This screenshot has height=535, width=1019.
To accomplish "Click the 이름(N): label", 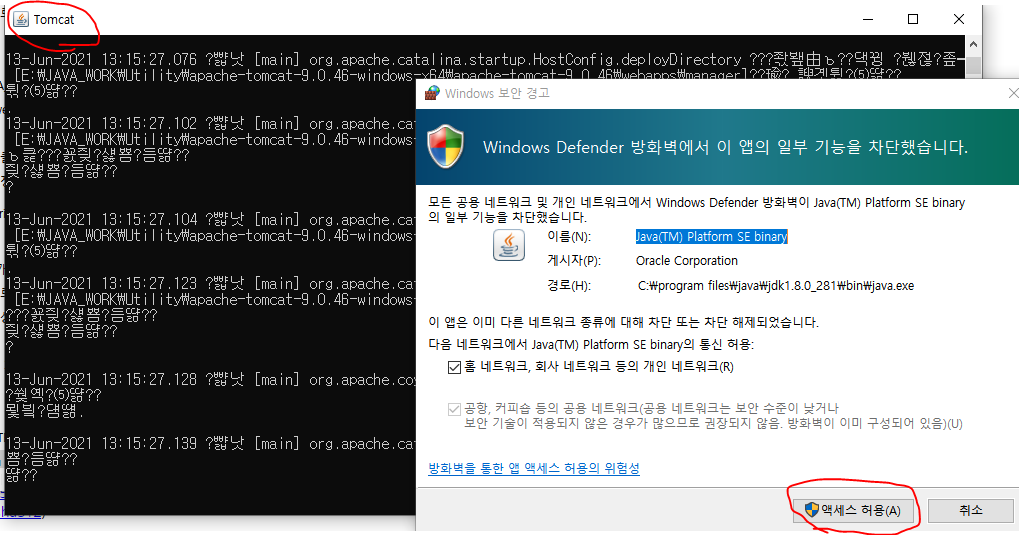I will pos(569,237).
